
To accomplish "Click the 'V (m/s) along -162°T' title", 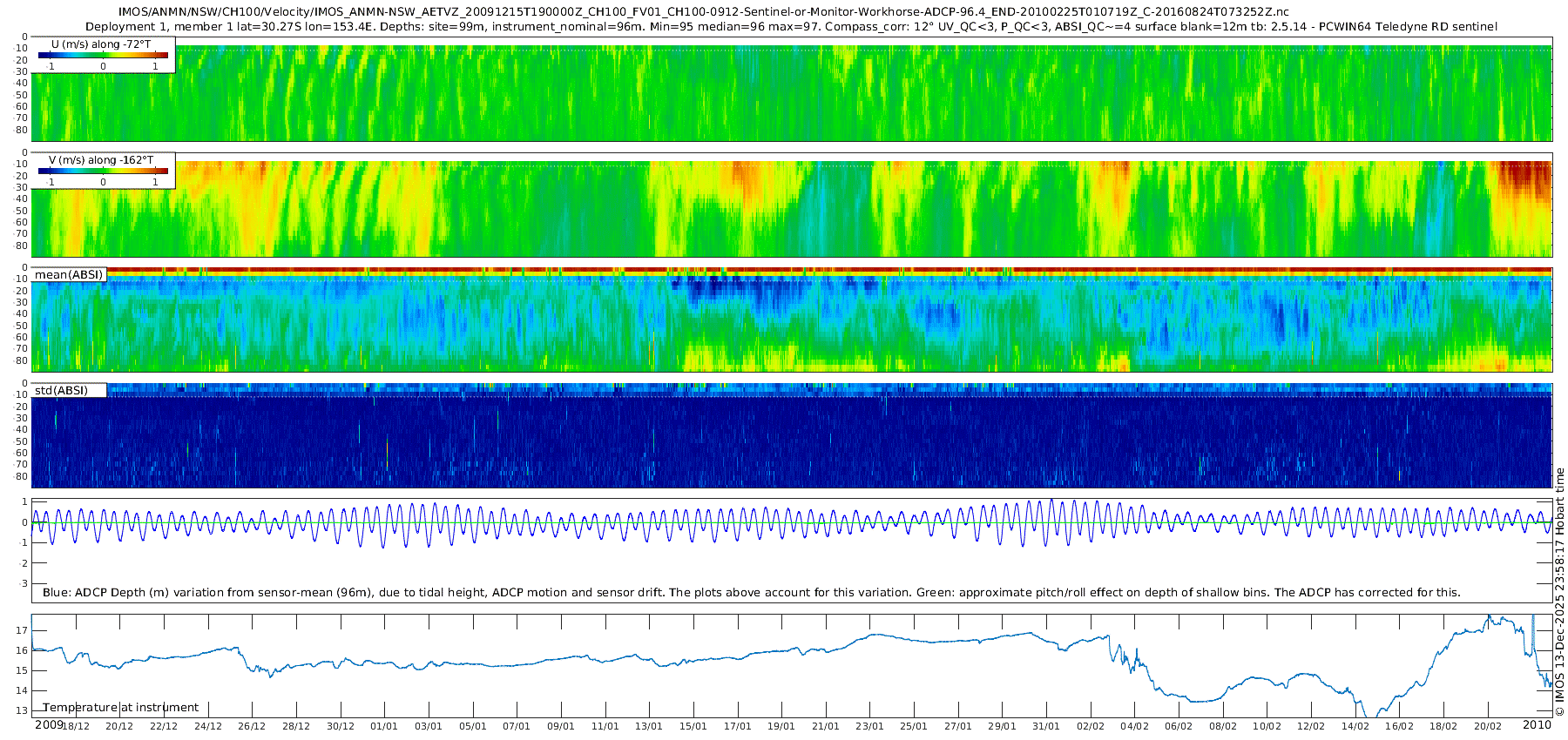I will [x=101, y=159].
